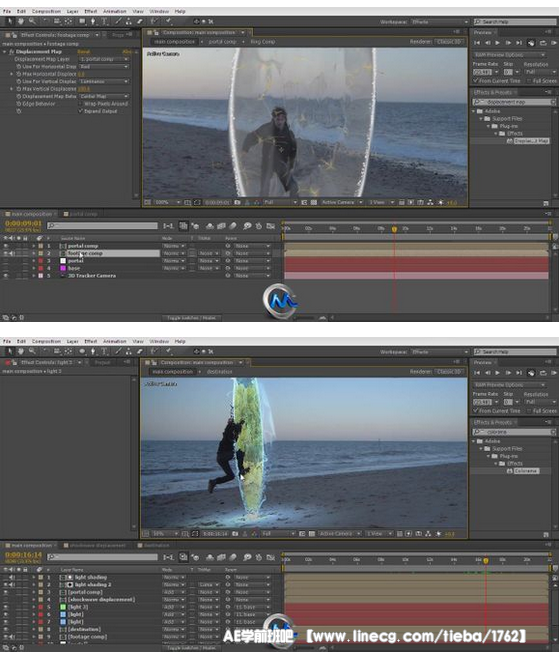Open composition mini-flowchart in 0:00:09:01 timeline

[x=168, y=226]
